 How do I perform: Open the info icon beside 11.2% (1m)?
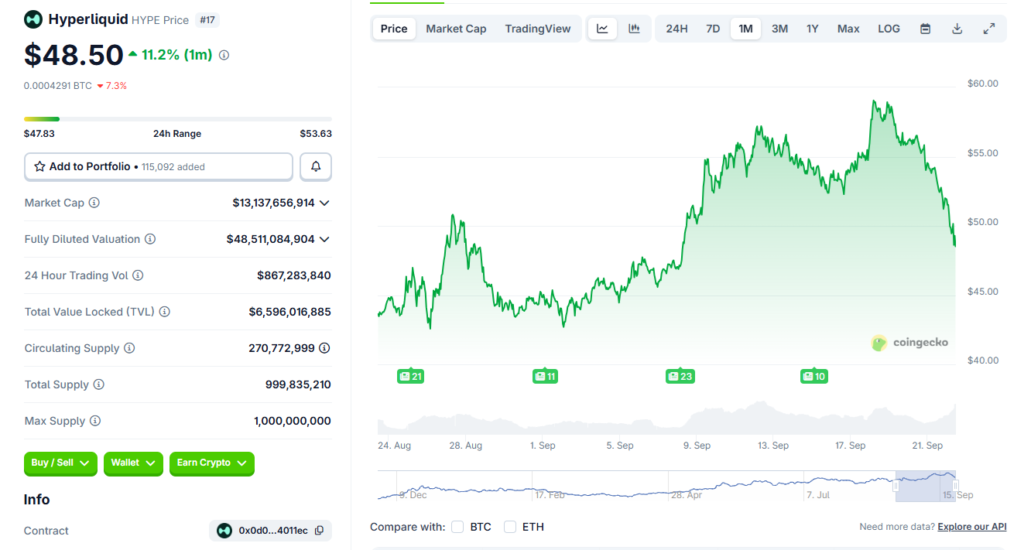point(224,56)
